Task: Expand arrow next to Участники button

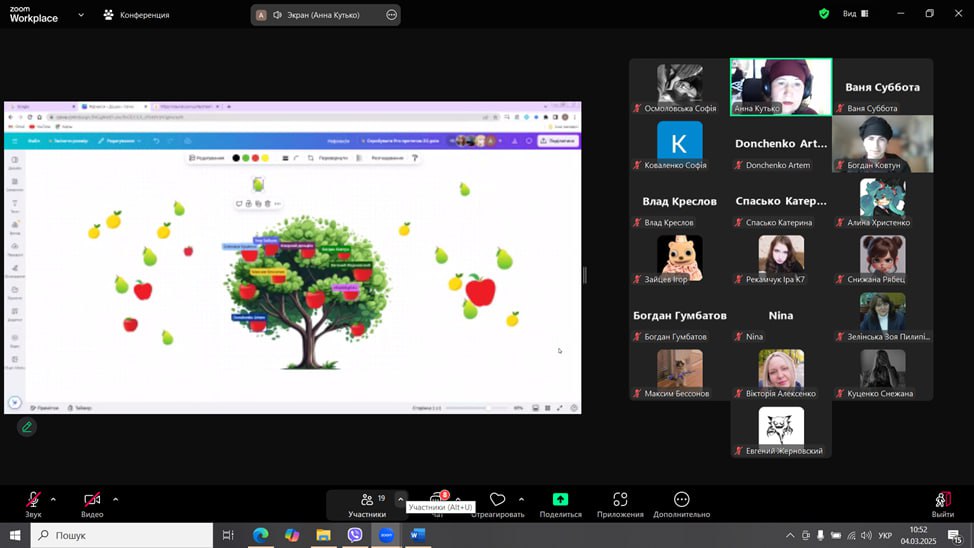Action: tap(401, 499)
